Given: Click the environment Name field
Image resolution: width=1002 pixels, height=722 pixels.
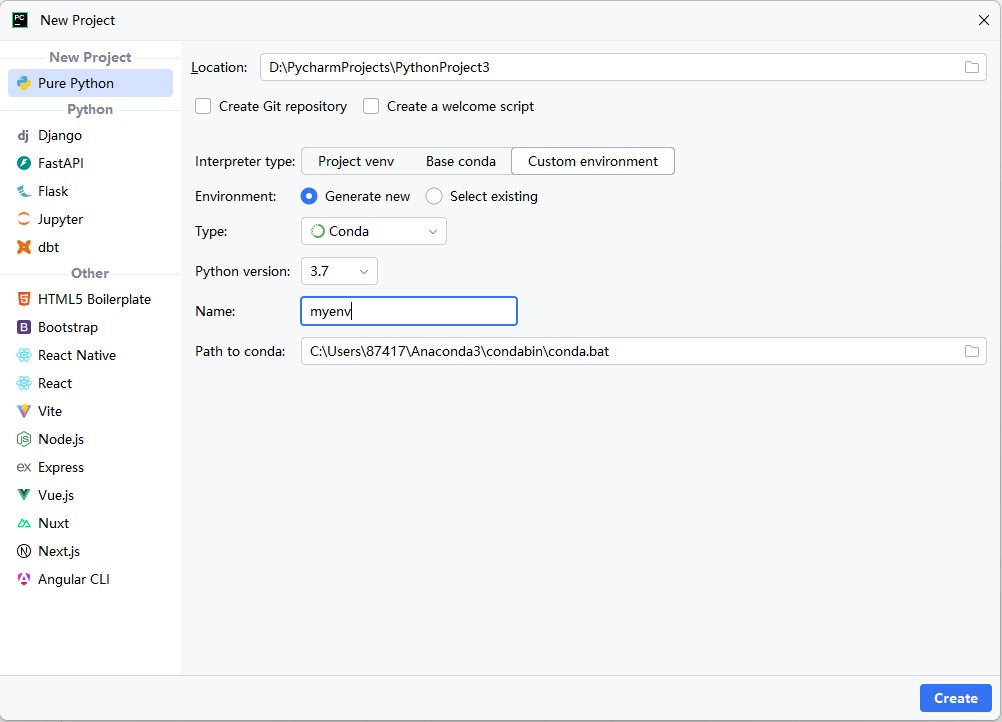Looking at the screenshot, I should pyautogui.click(x=409, y=311).
